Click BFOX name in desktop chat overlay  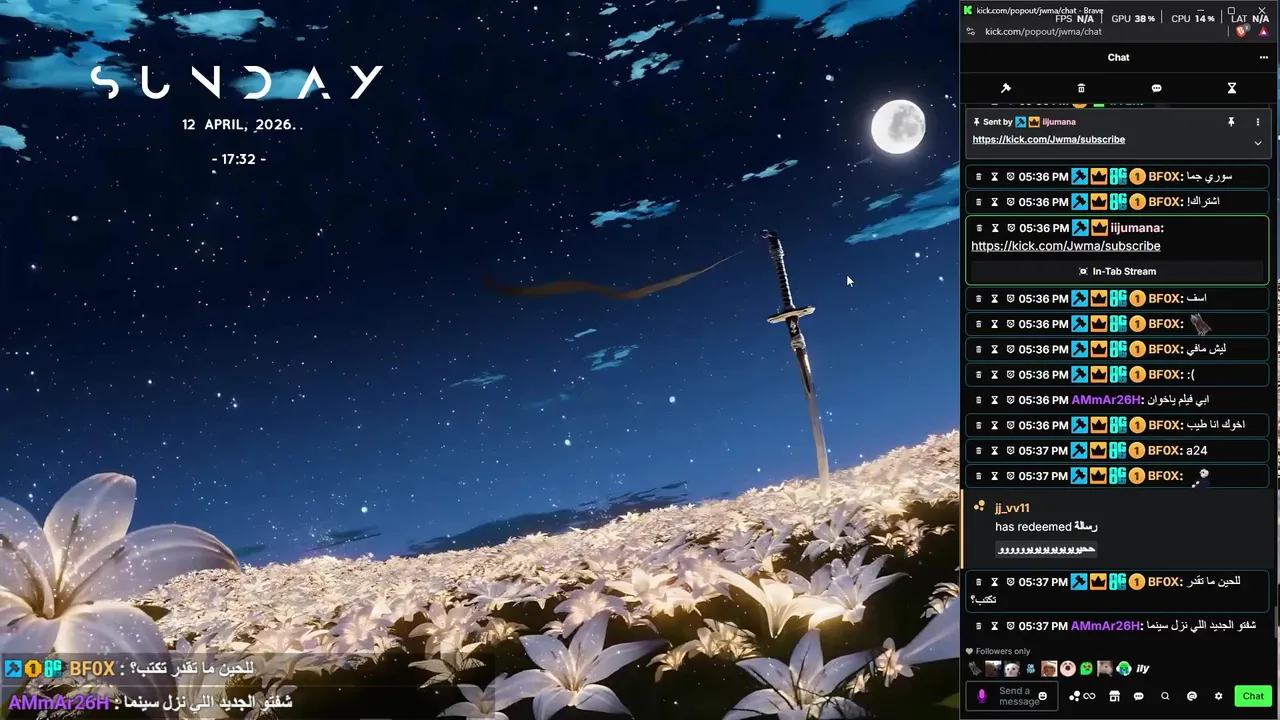92,669
